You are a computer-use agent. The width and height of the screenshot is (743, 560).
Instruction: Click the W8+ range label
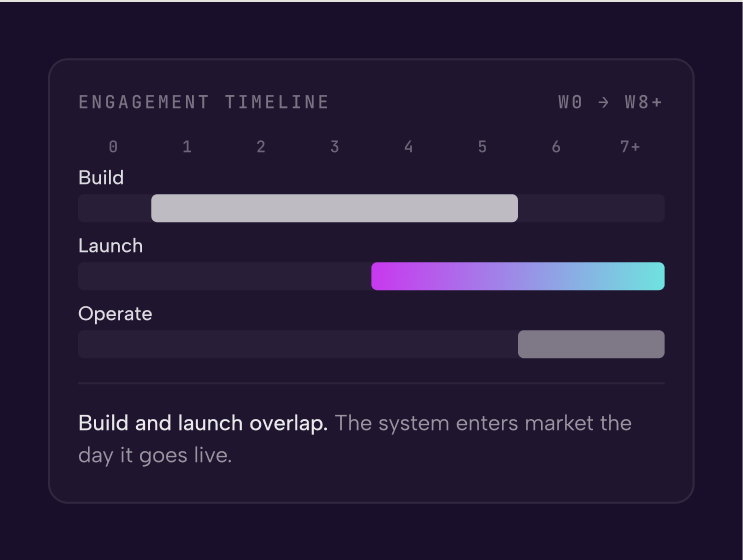(x=643, y=102)
